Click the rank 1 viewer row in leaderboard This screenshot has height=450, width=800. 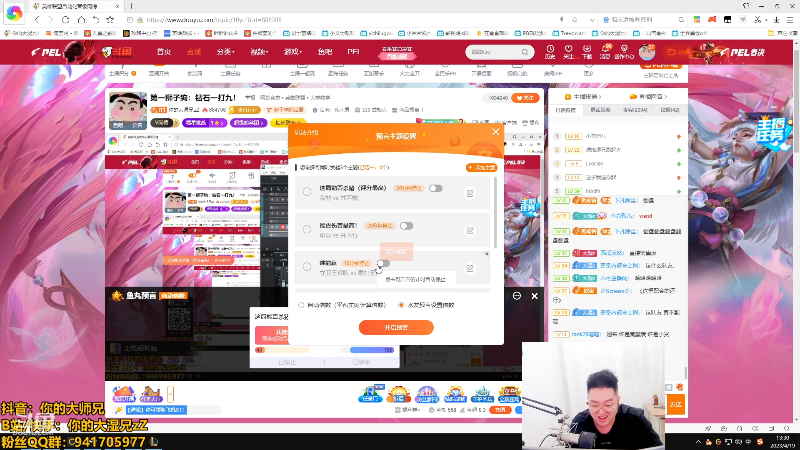tap(617, 136)
